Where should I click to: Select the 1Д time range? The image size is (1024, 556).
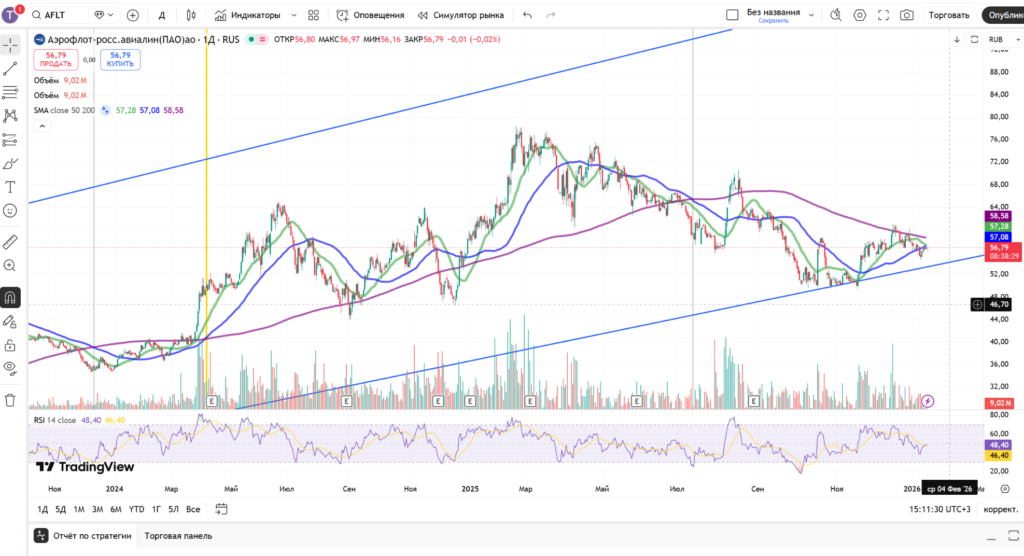pyautogui.click(x=42, y=509)
